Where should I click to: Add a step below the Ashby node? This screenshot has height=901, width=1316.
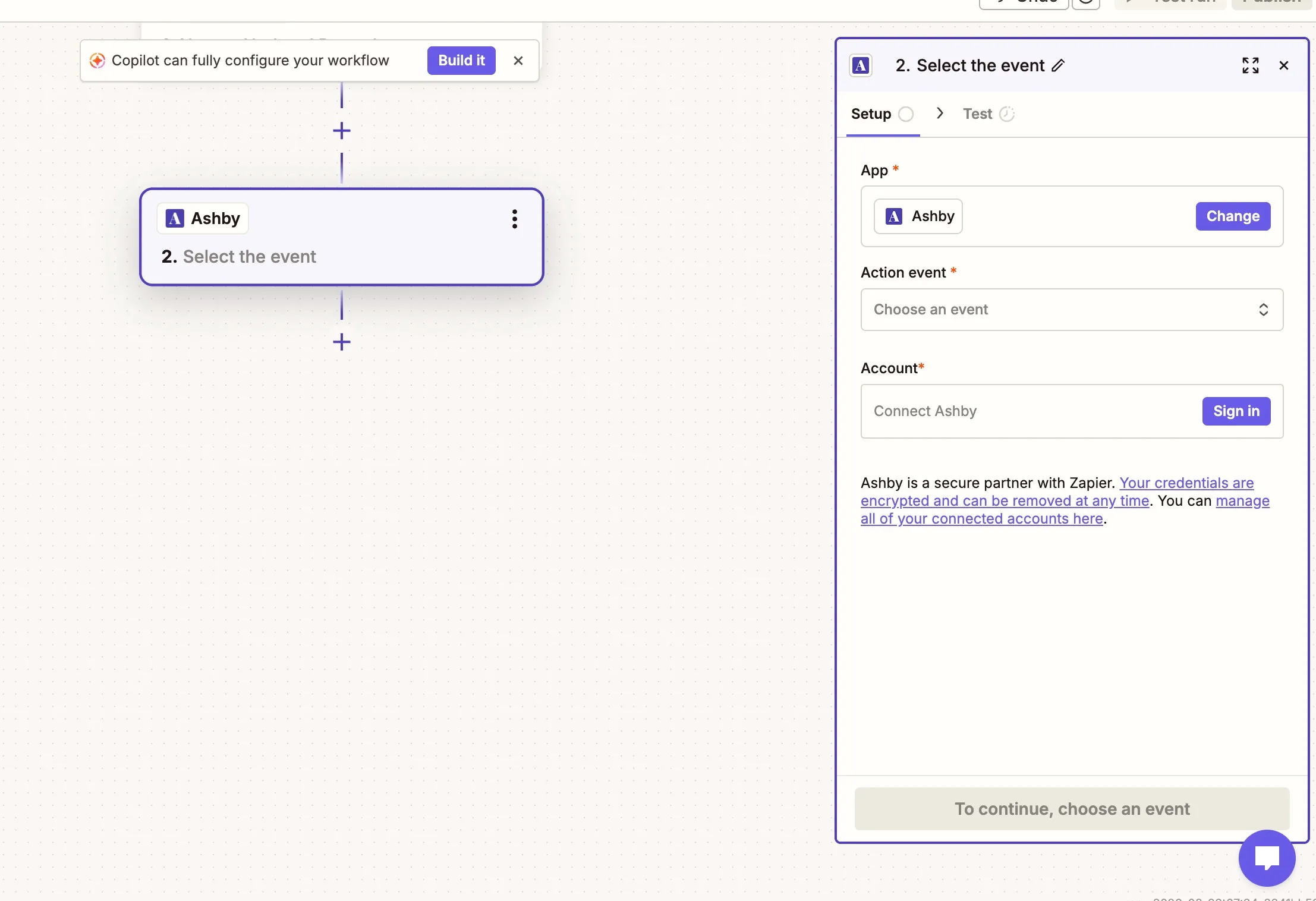[x=342, y=342]
